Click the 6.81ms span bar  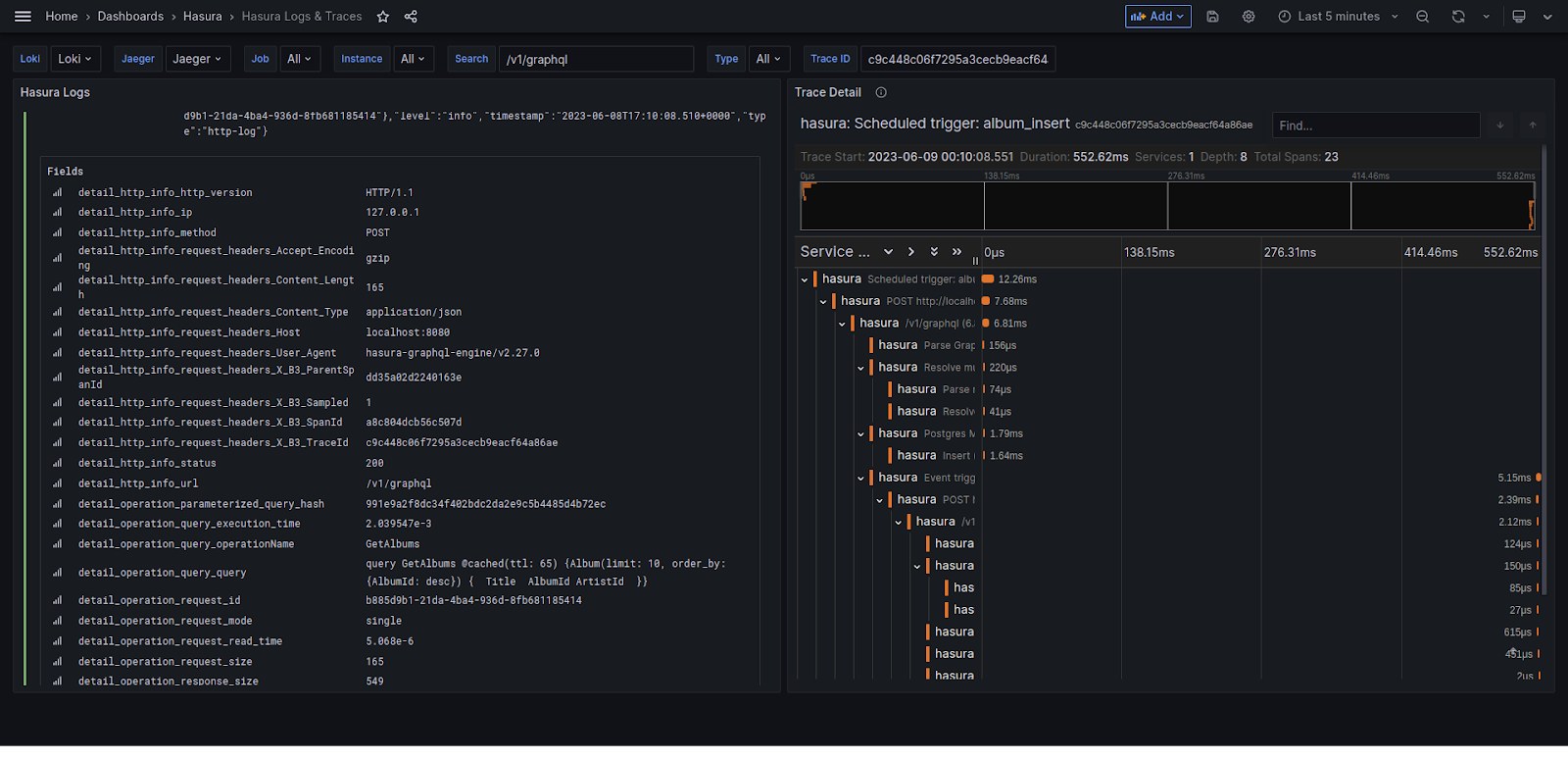pos(986,324)
